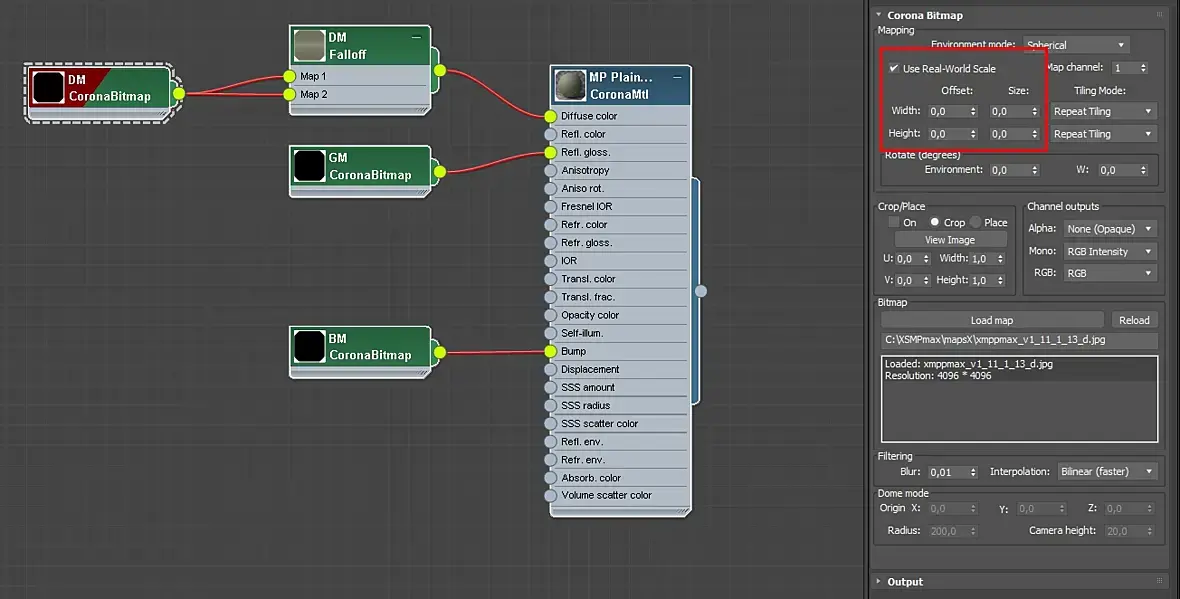
Task: Click the 'Self-illum.' slot label
Action: [582, 333]
